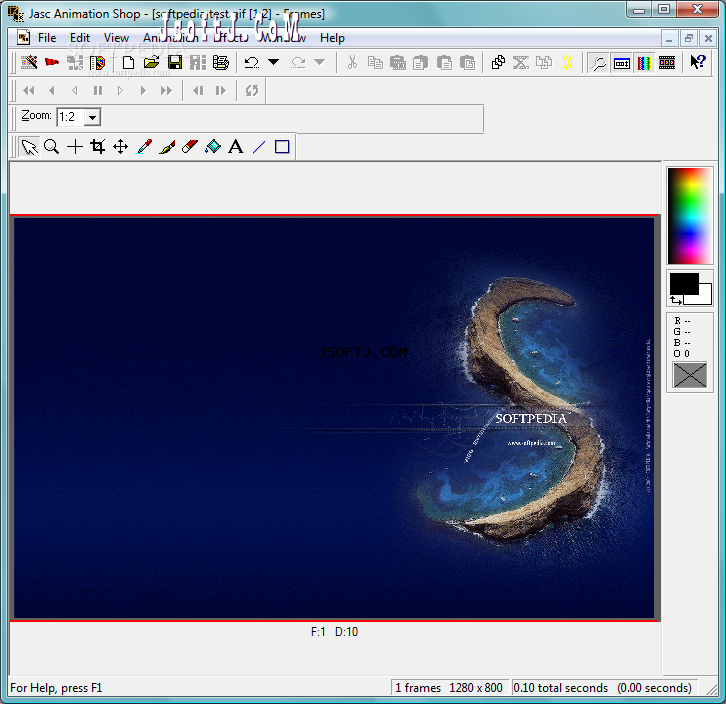Click the black foreground color swatch
The image size is (726, 704).
(684, 283)
